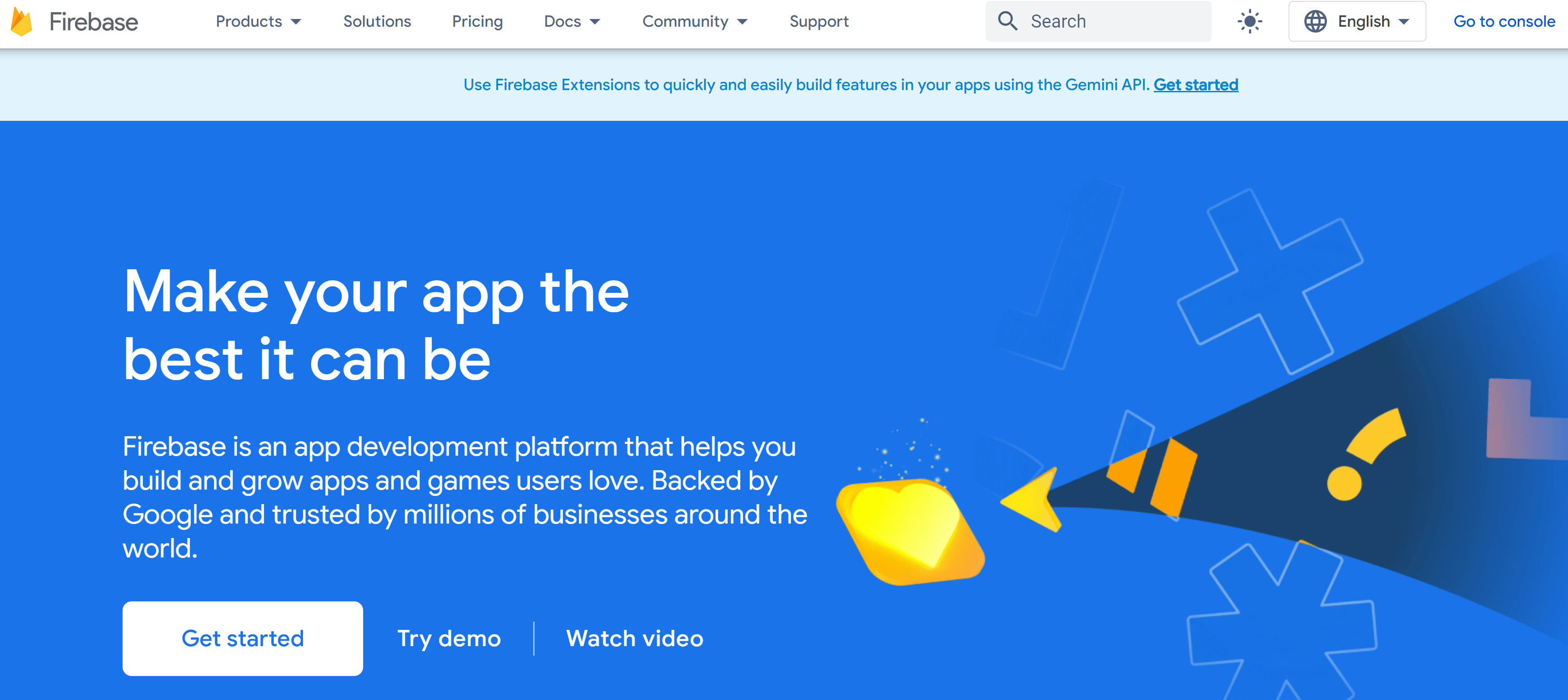Click the magnifier icon in the search box
Image resolution: width=1568 pixels, height=700 pixels.
[x=1007, y=21]
